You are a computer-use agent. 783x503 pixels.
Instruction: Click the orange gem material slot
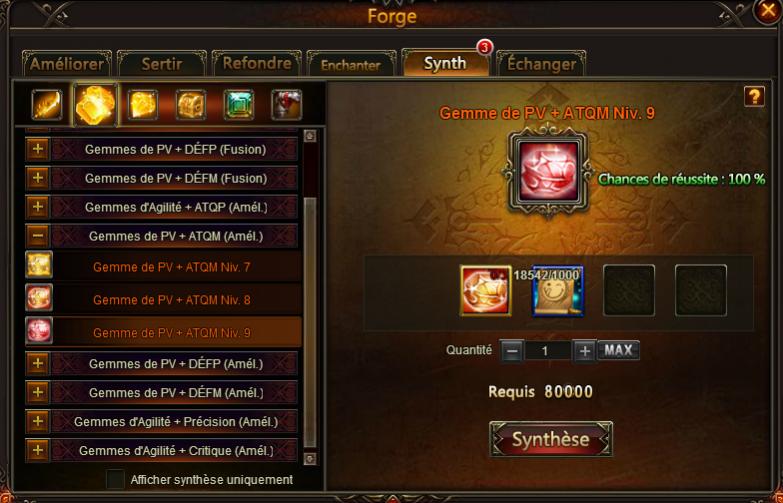[486, 291]
